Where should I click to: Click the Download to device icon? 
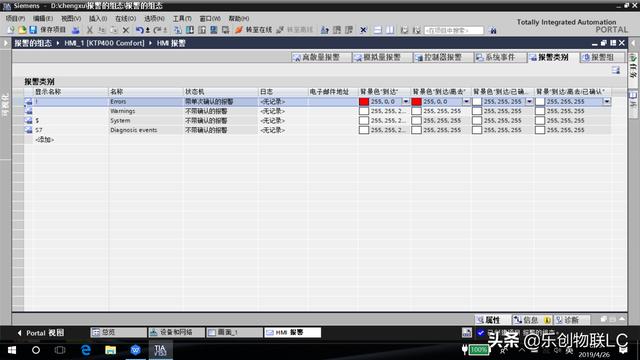190,30
